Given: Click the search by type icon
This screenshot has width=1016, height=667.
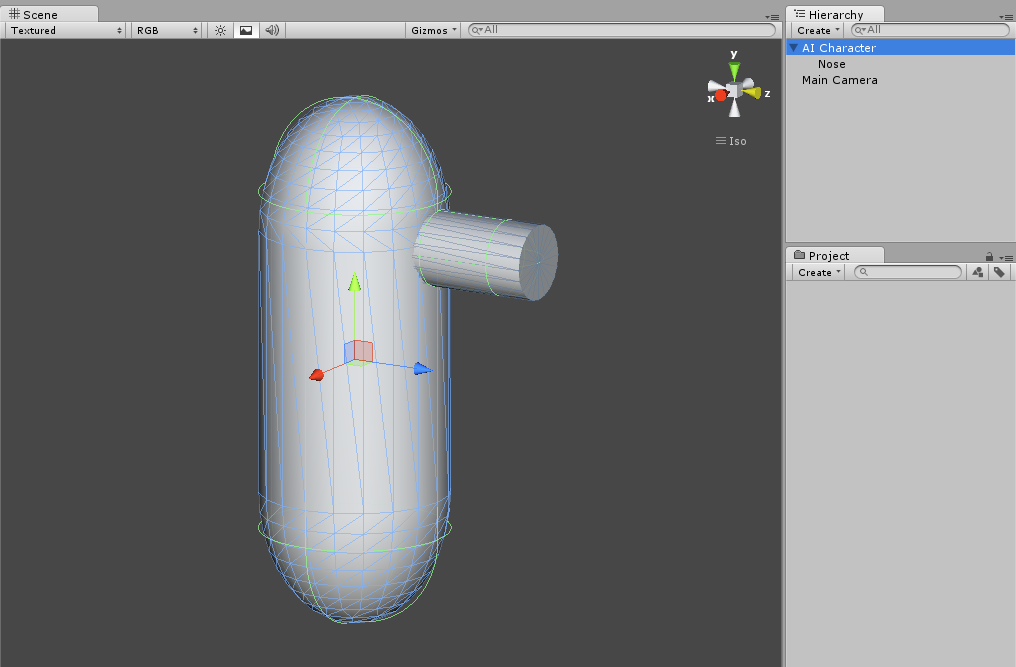Looking at the screenshot, I should click(x=978, y=272).
